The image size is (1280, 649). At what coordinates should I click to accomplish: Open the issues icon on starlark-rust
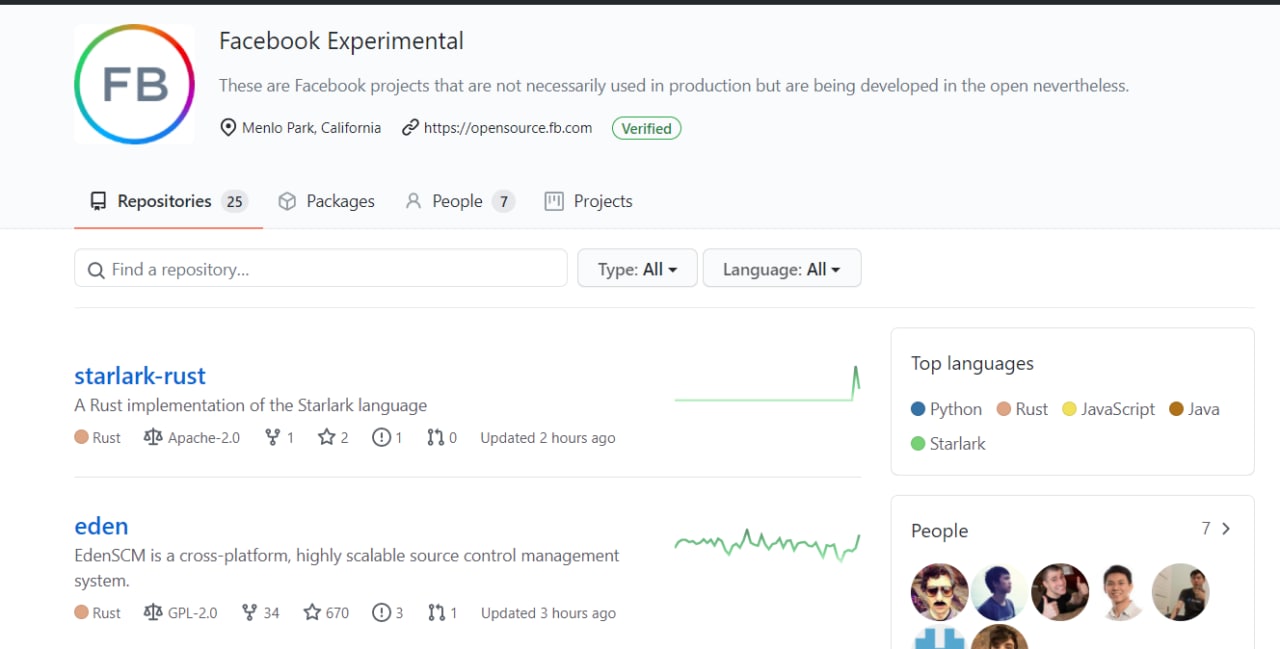(x=381, y=437)
